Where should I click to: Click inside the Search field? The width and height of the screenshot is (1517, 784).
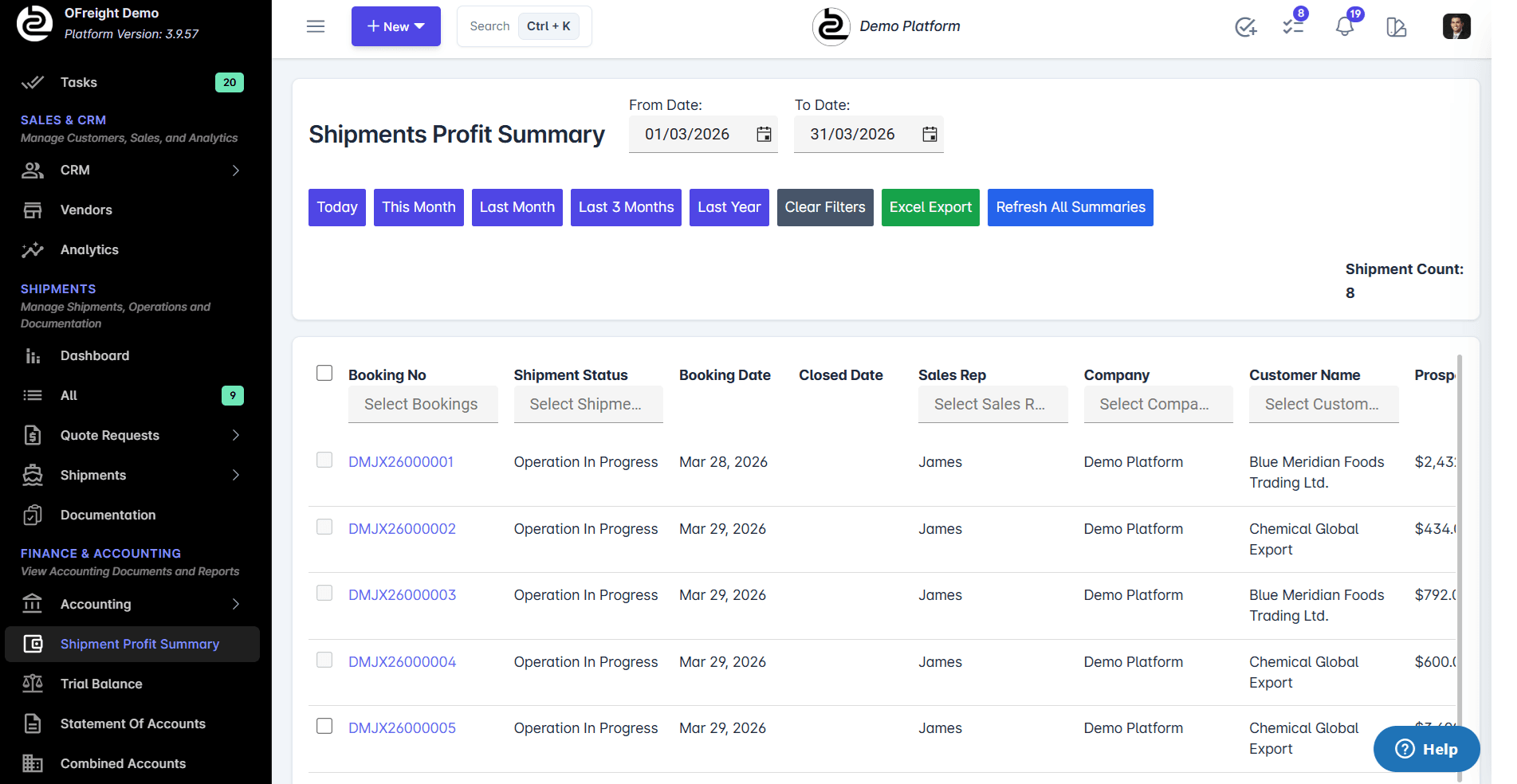pos(489,25)
